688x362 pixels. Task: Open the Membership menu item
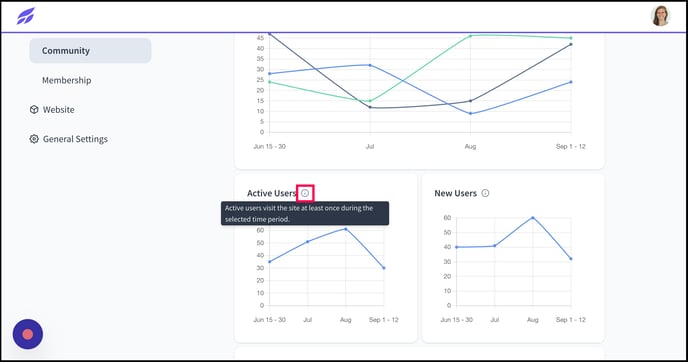(x=67, y=80)
